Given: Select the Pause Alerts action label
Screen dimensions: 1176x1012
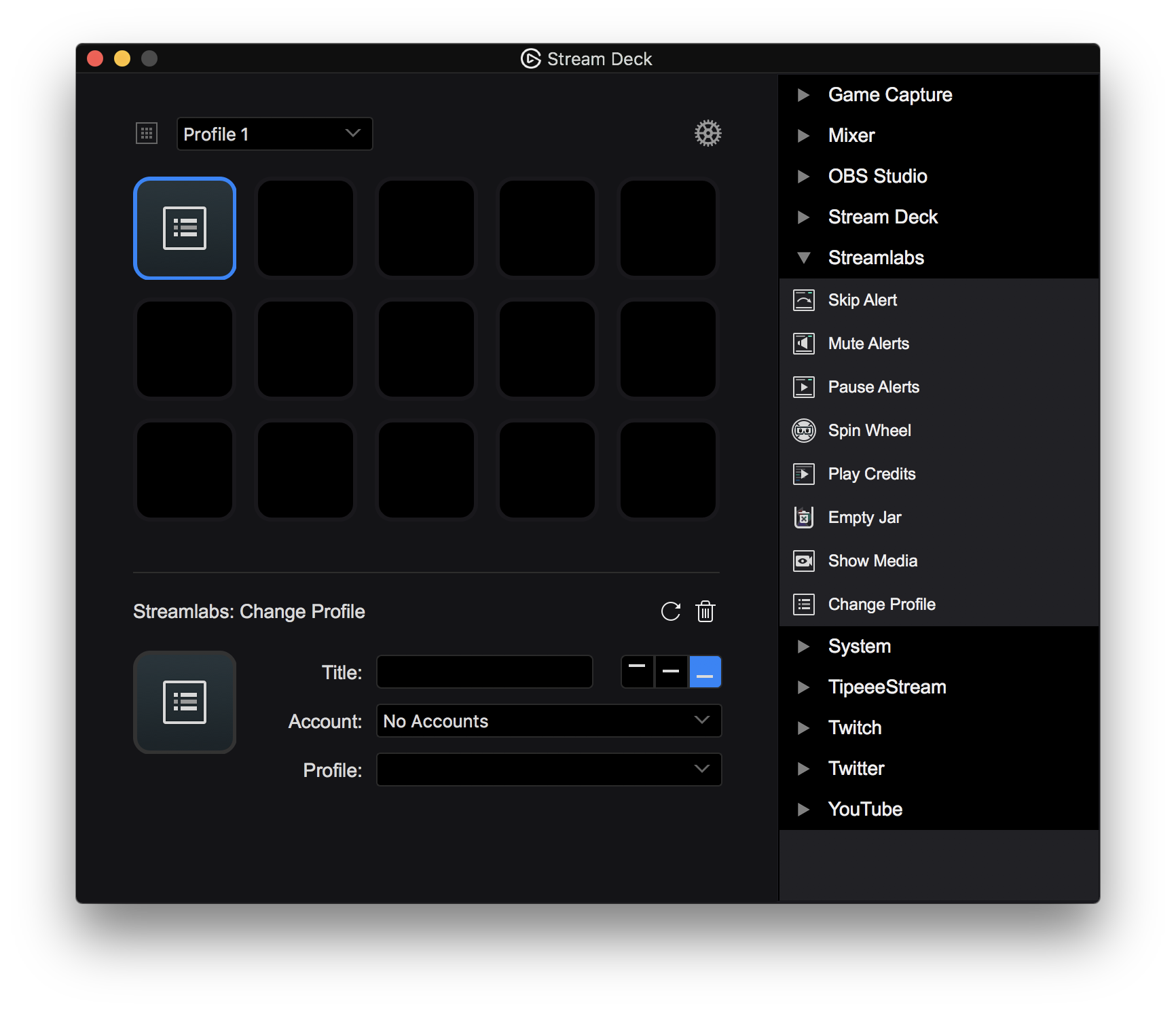Looking at the screenshot, I should point(874,386).
